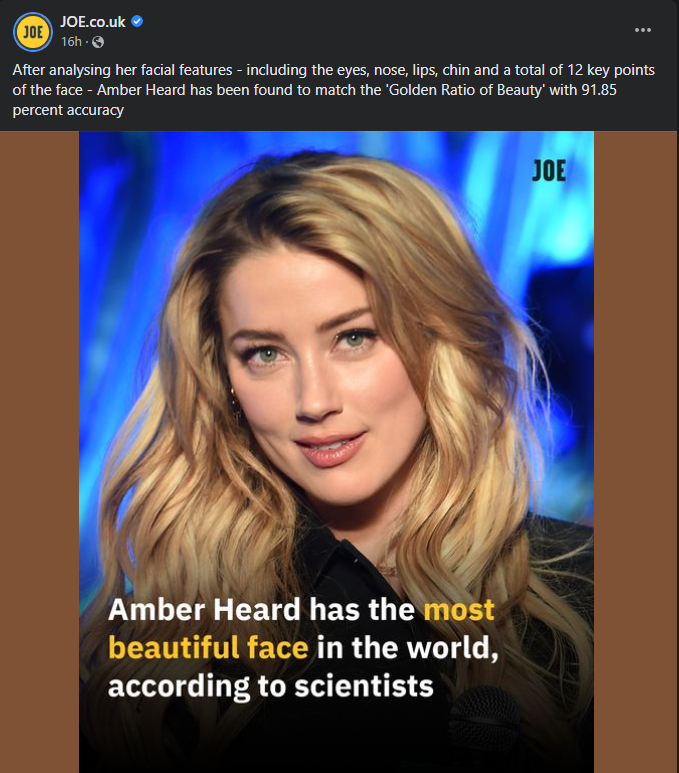
Task: Open the main post photo
Action: tap(336, 452)
